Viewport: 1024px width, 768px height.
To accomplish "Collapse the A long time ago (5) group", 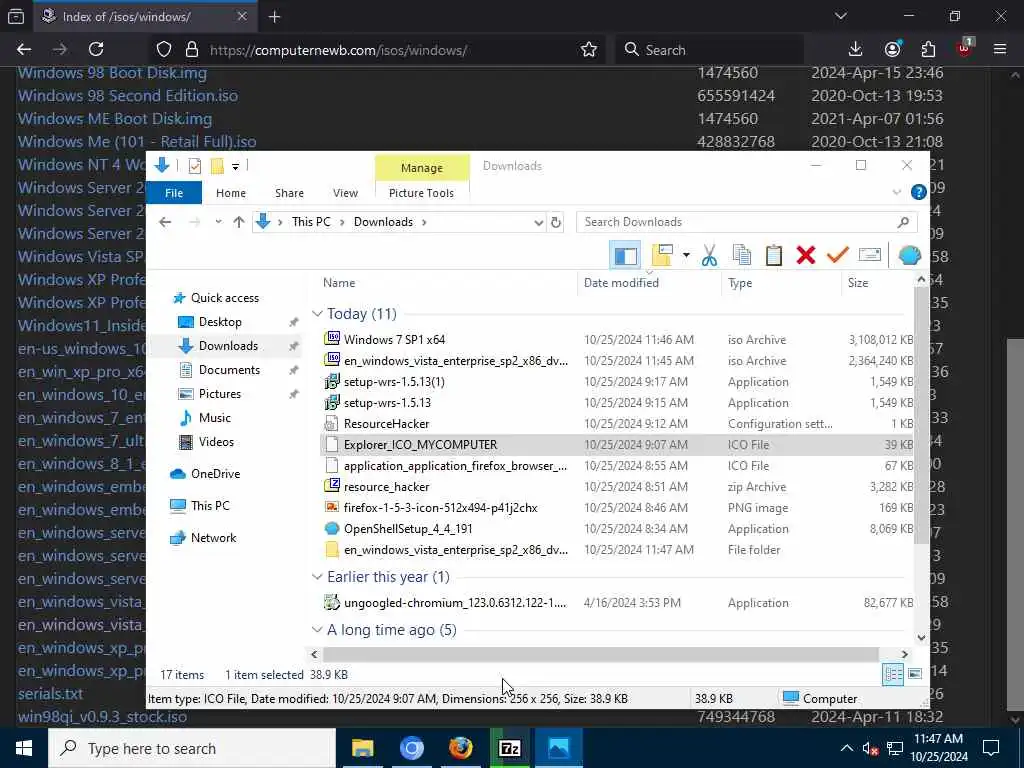I will pos(317,630).
